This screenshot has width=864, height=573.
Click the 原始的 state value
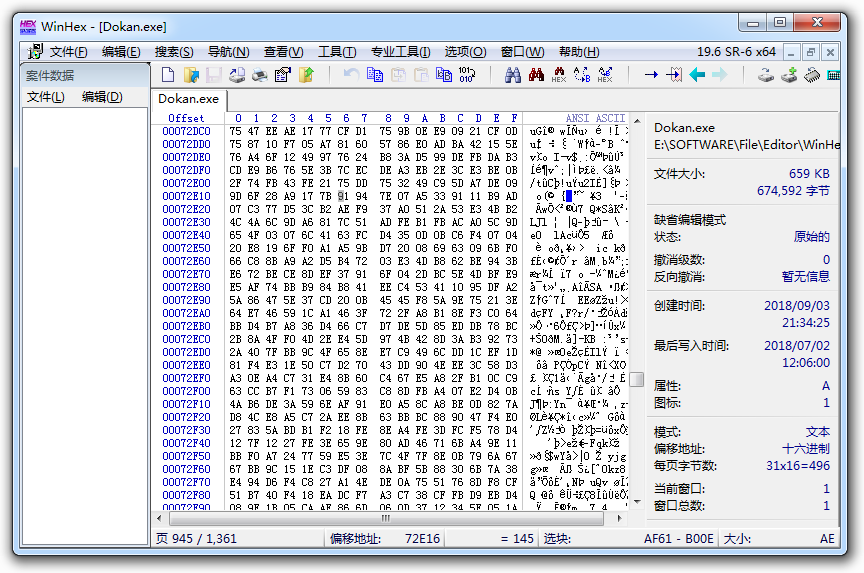[811, 236]
